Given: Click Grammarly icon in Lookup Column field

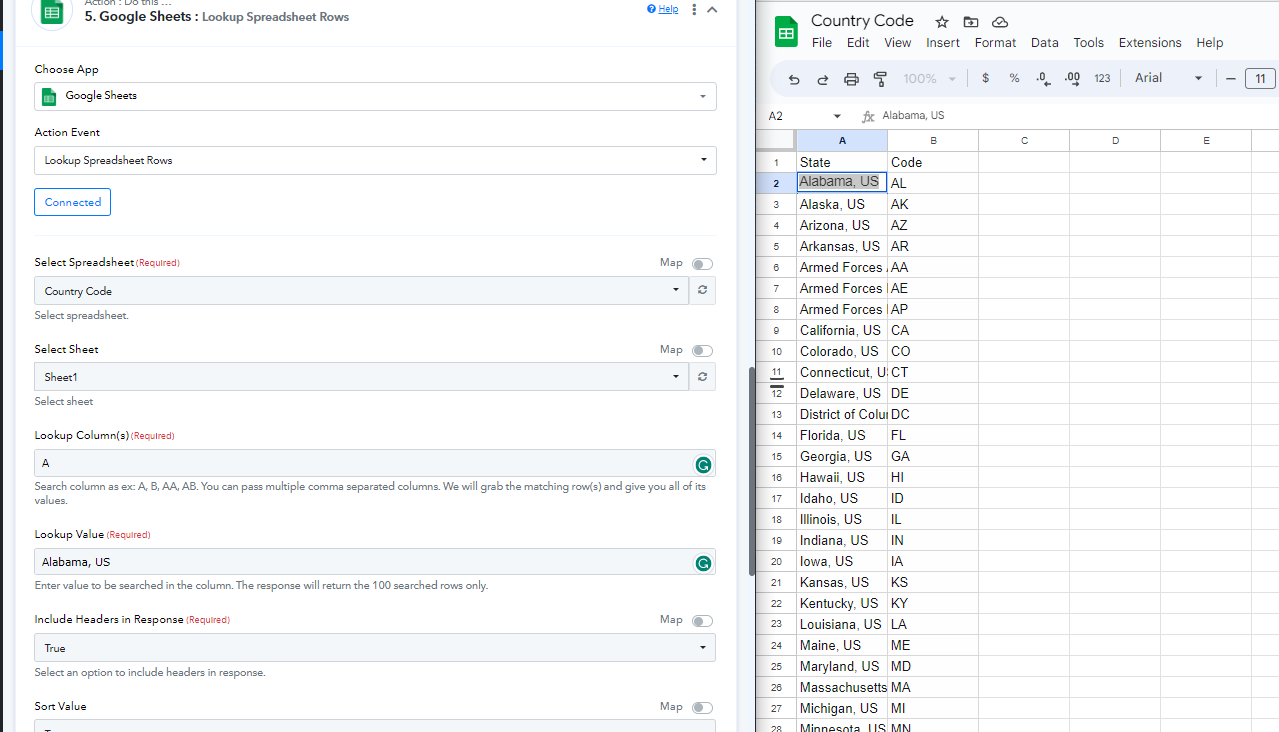Looking at the screenshot, I should tap(703, 465).
